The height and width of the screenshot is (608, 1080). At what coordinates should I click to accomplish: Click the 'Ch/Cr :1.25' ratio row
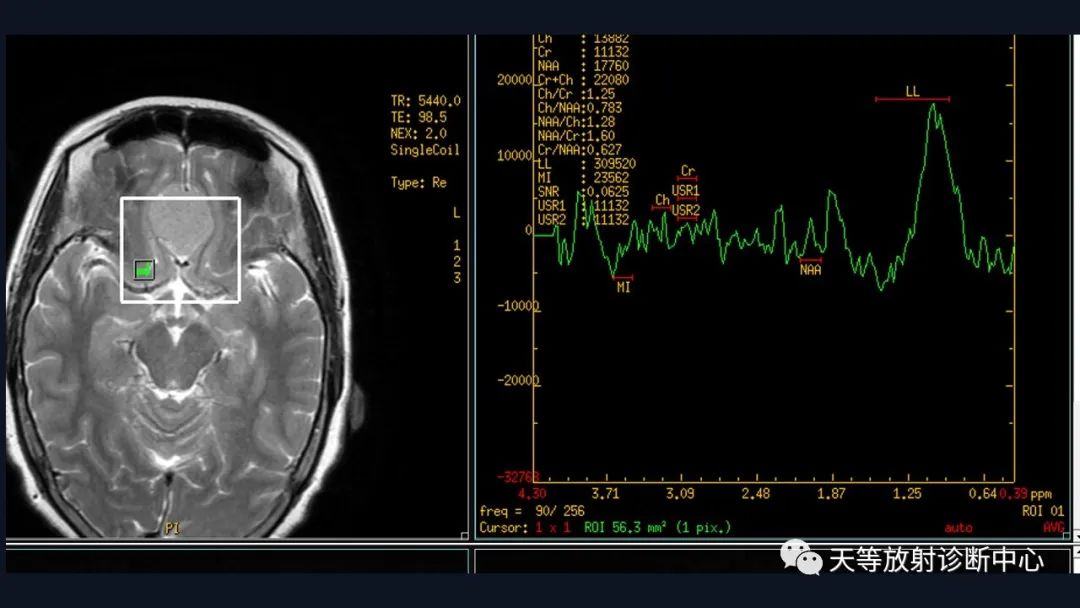577,94
